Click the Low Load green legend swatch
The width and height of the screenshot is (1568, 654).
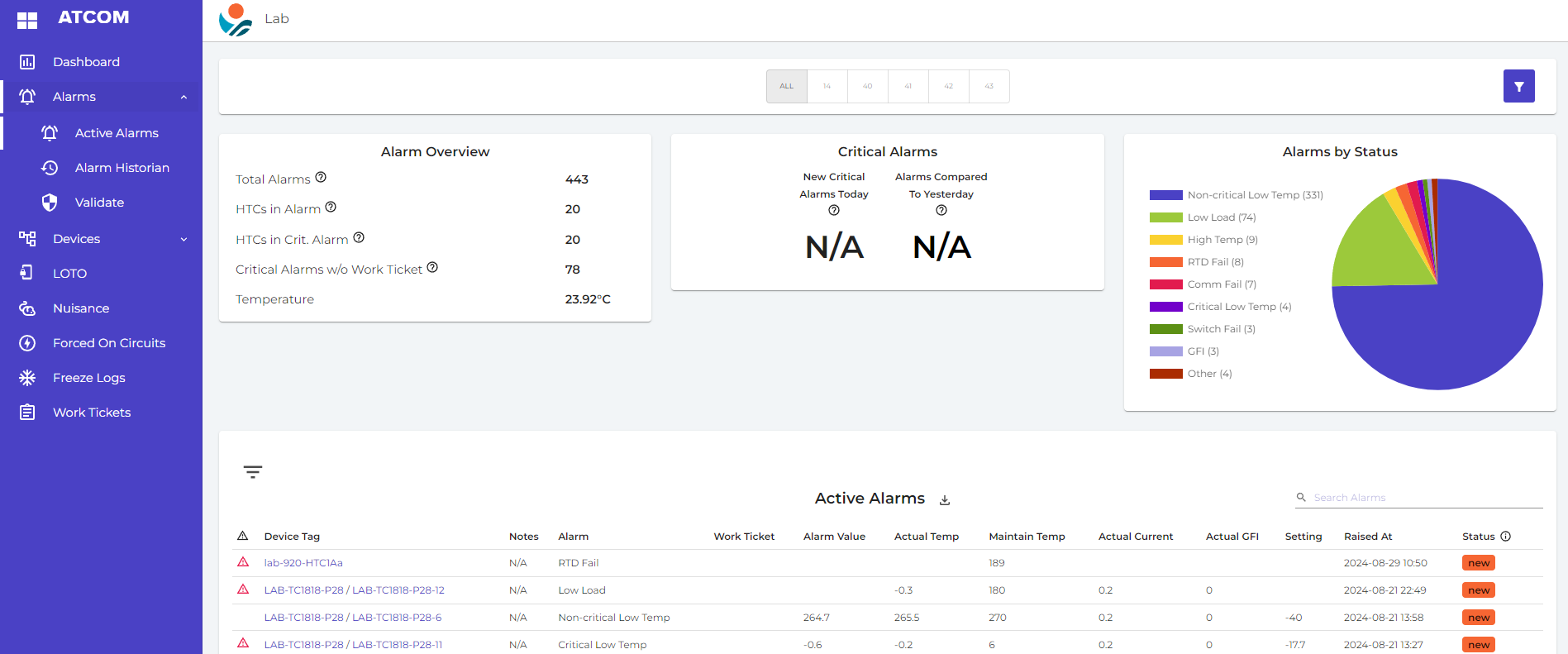[x=1165, y=217]
